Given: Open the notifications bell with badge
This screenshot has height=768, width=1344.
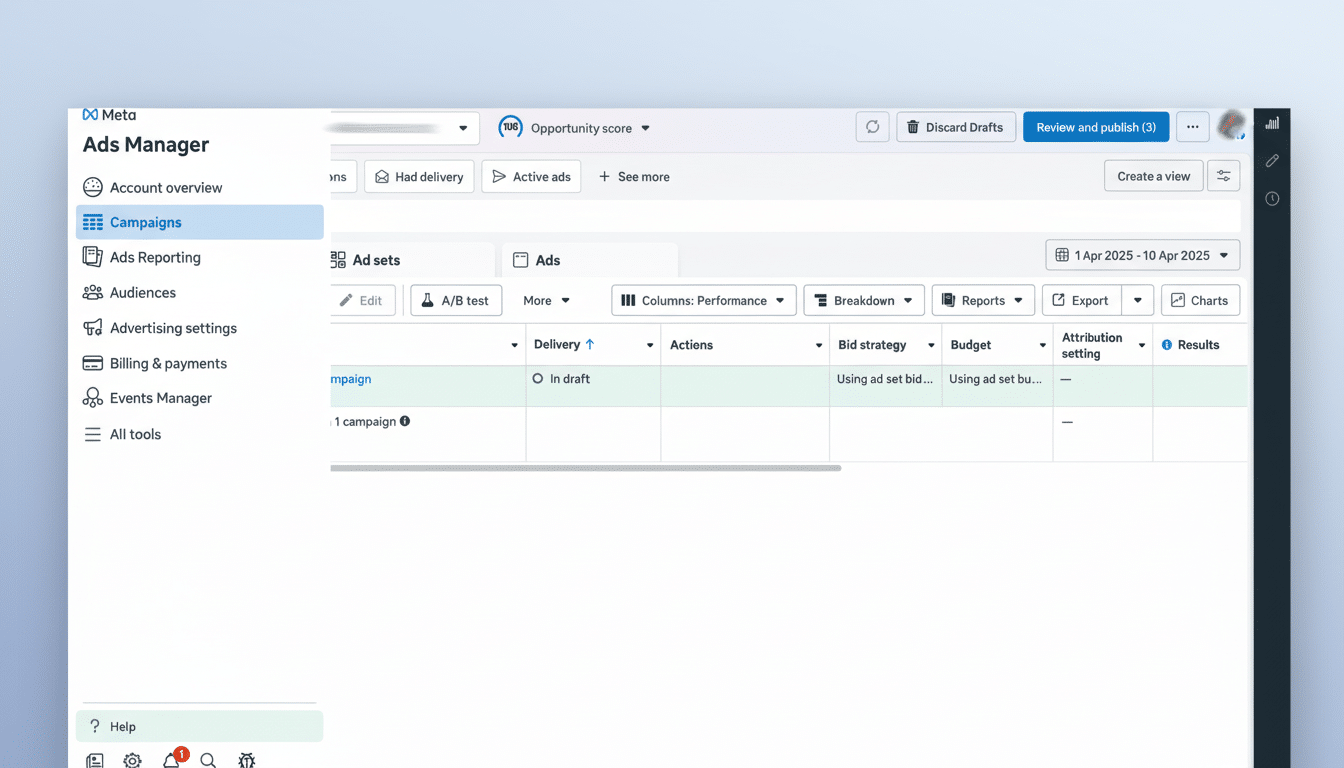Looking at the screenshot, I should (170, 760).
